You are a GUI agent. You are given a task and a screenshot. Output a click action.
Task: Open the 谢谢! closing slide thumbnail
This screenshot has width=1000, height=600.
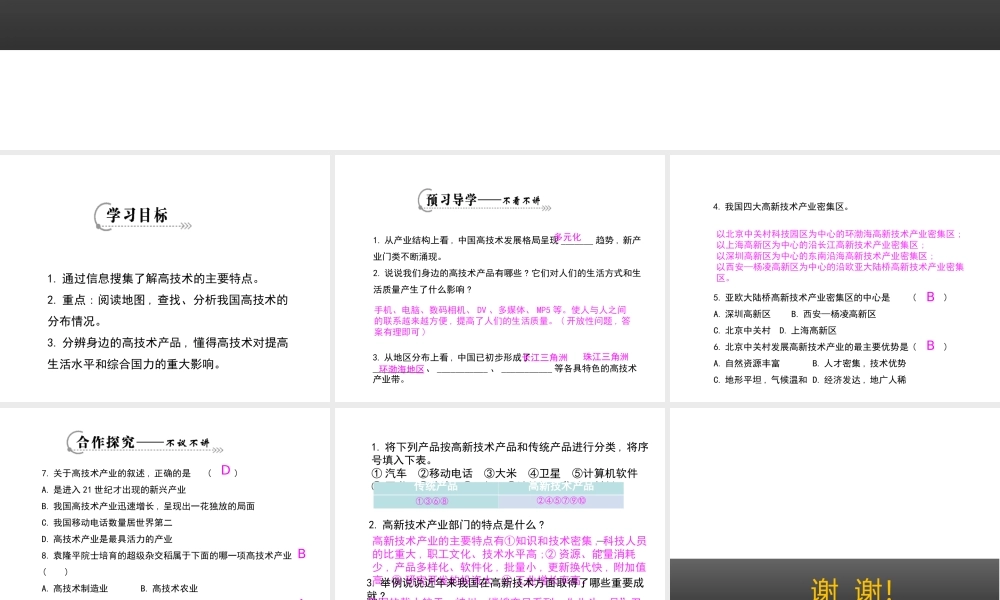point(835,580)
